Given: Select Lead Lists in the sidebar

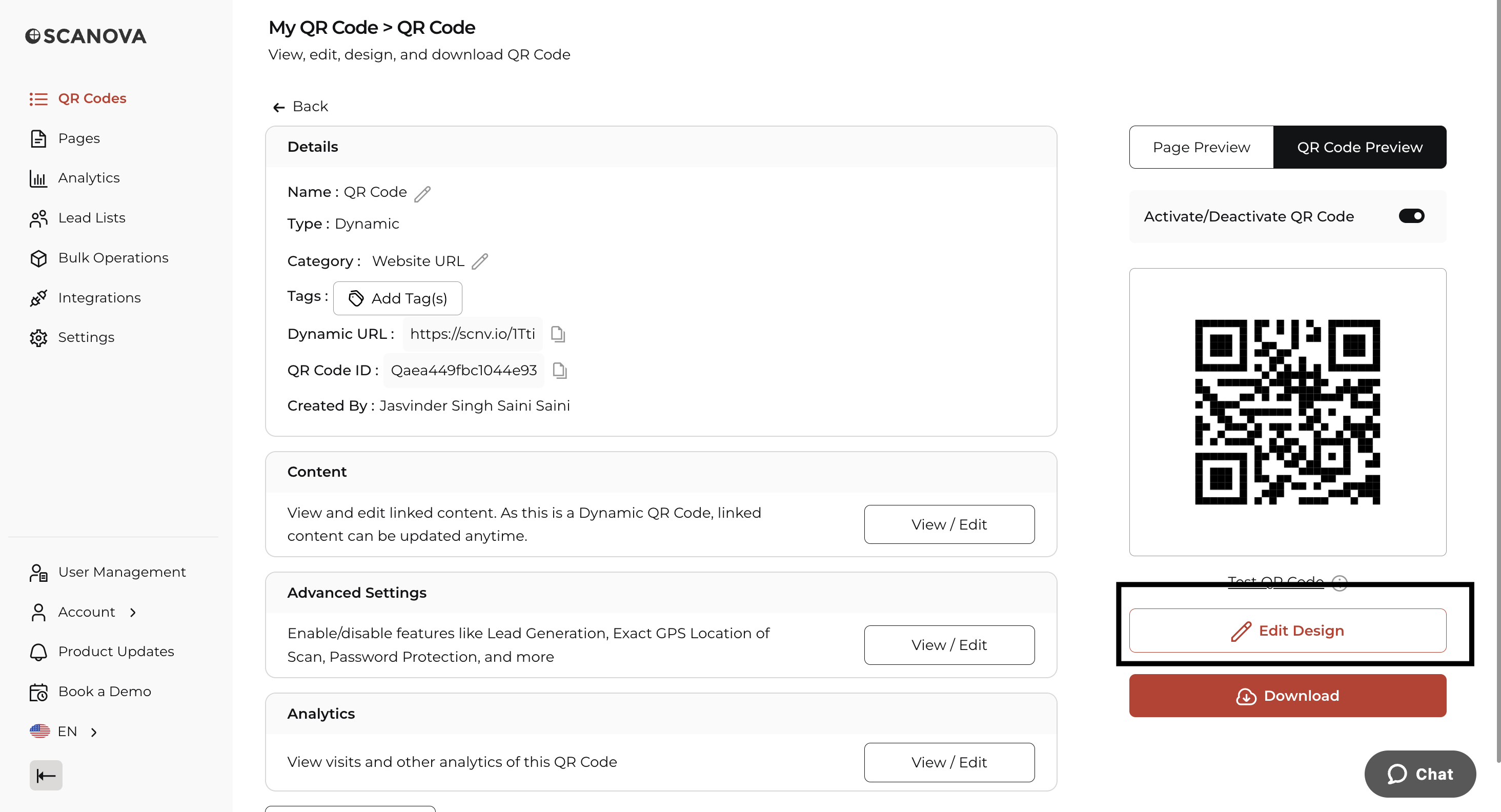Looking at the screenshot, I should pos(91,218).
